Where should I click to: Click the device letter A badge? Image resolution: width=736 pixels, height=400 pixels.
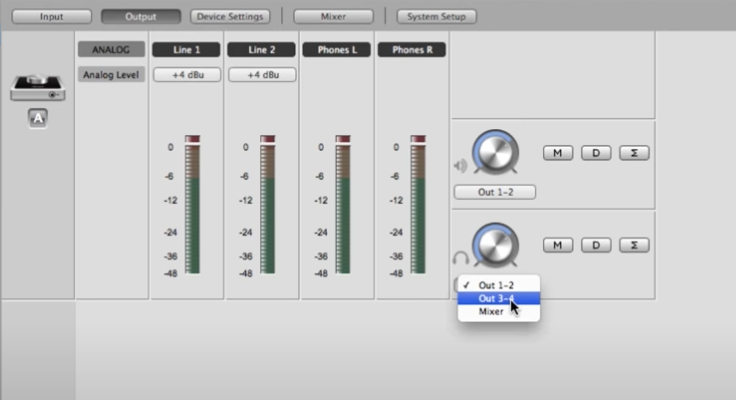coord(38,118)
